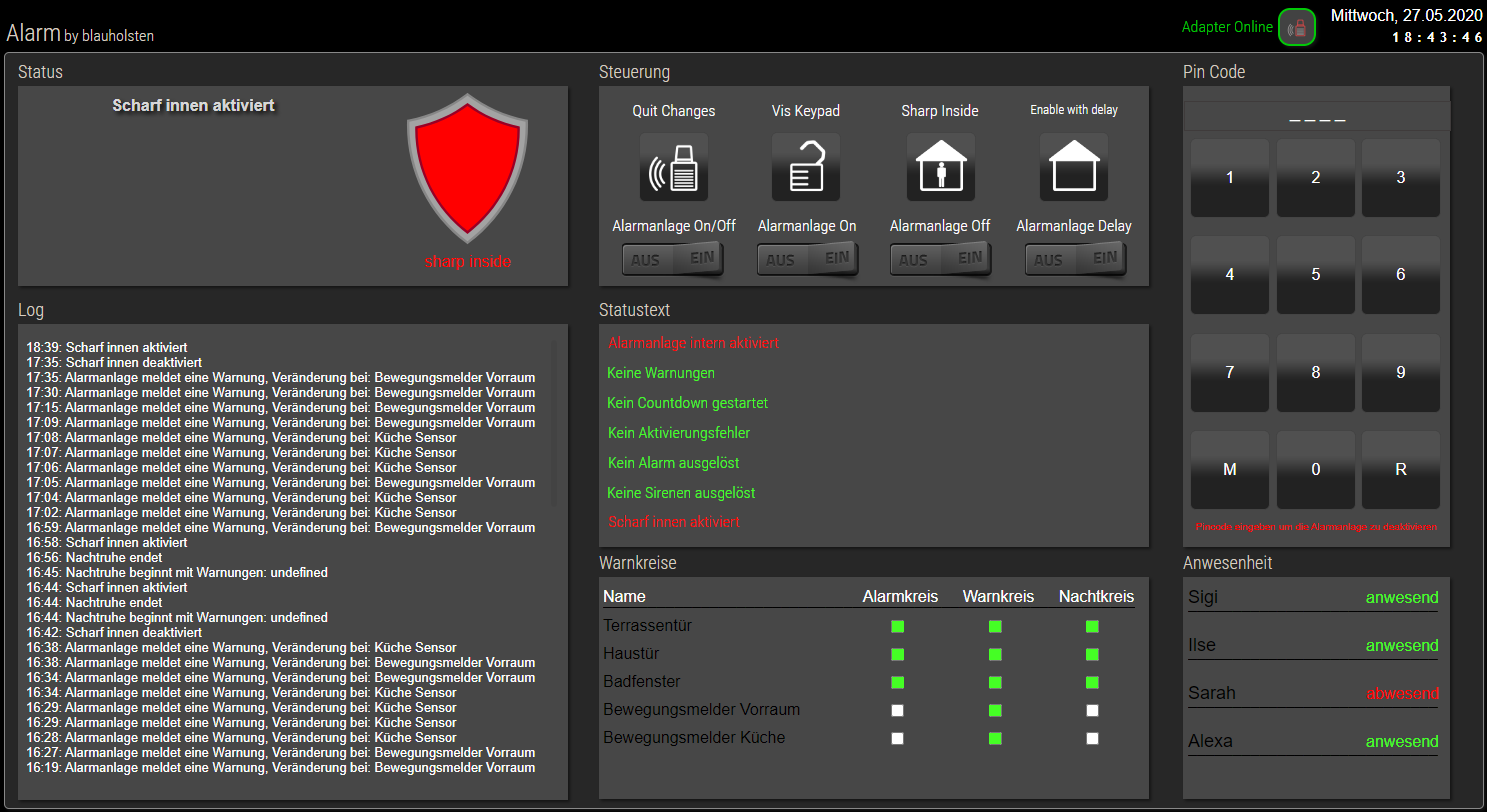Click the date 'Mittwoch, 27.05.2020'
The height and width of the screenshot is (812, 1487).
(x=1407, y=15)
